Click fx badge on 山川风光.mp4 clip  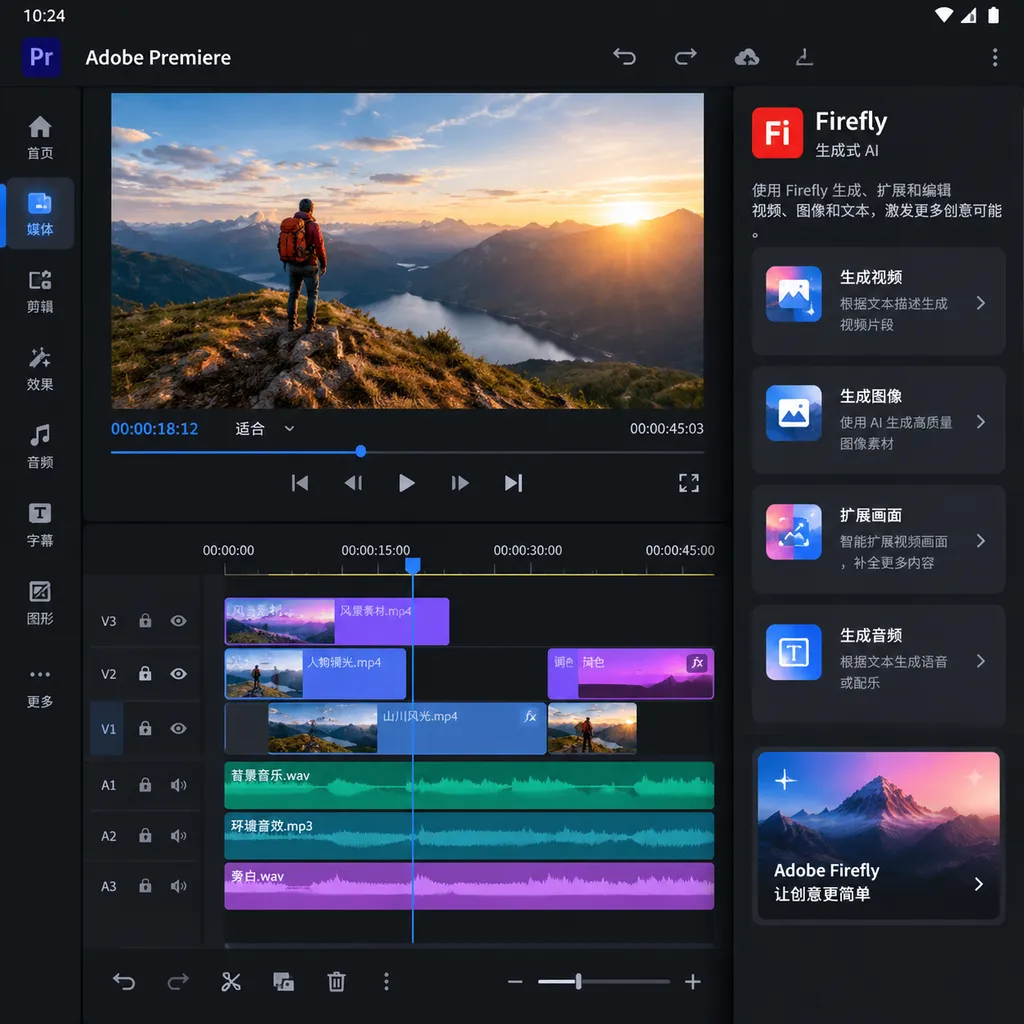coord(530,716)
